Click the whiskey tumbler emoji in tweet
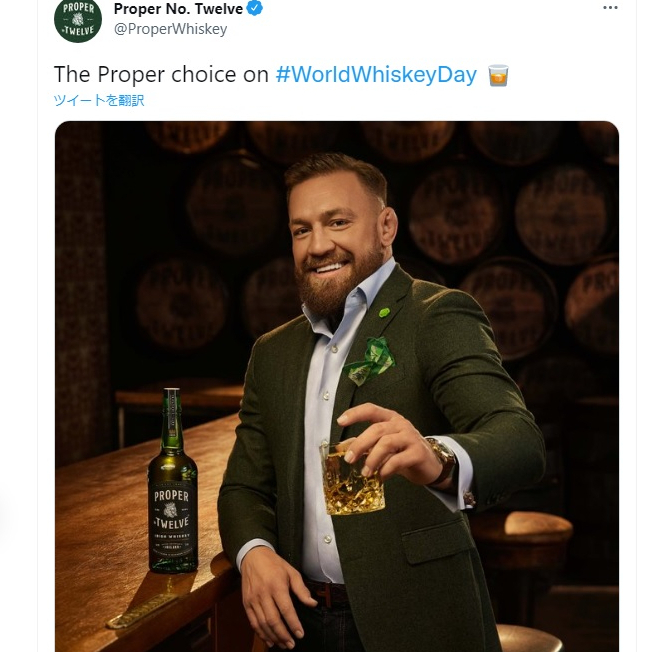This screenshot has height=652, width=664. (x=497, y=75)
